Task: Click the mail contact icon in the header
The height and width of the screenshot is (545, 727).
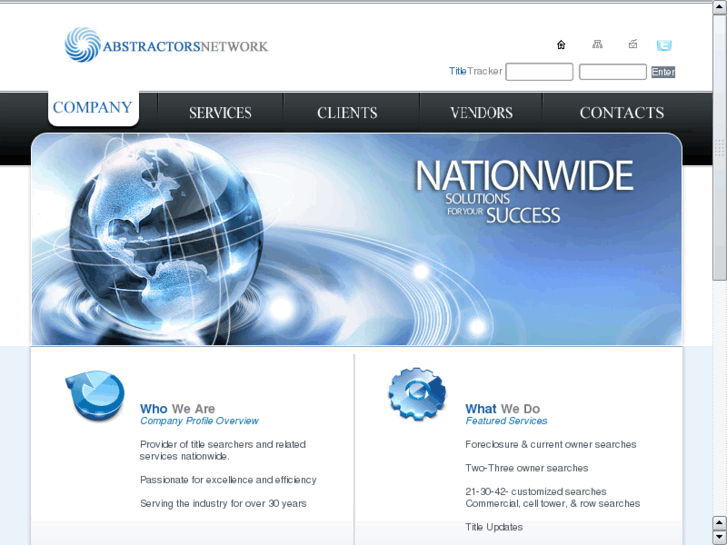Action: (633, 44)
